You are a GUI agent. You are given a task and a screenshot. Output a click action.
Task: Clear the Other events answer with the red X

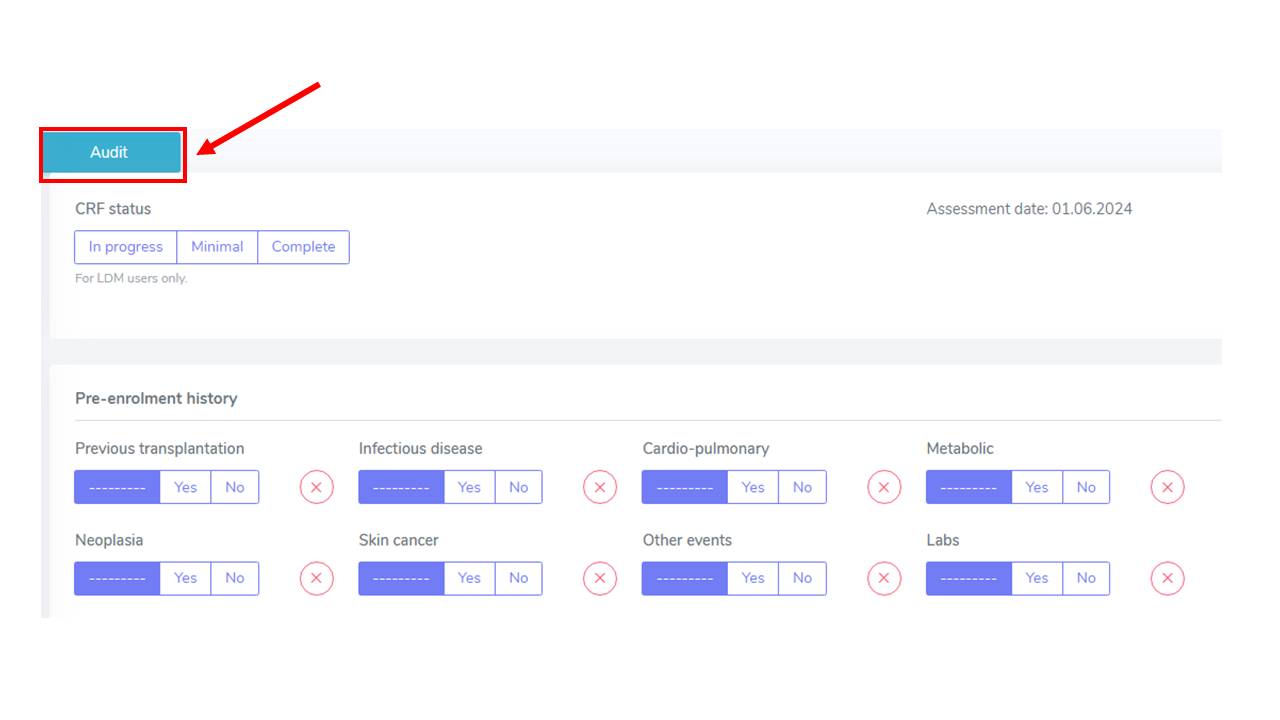[884, 578]
